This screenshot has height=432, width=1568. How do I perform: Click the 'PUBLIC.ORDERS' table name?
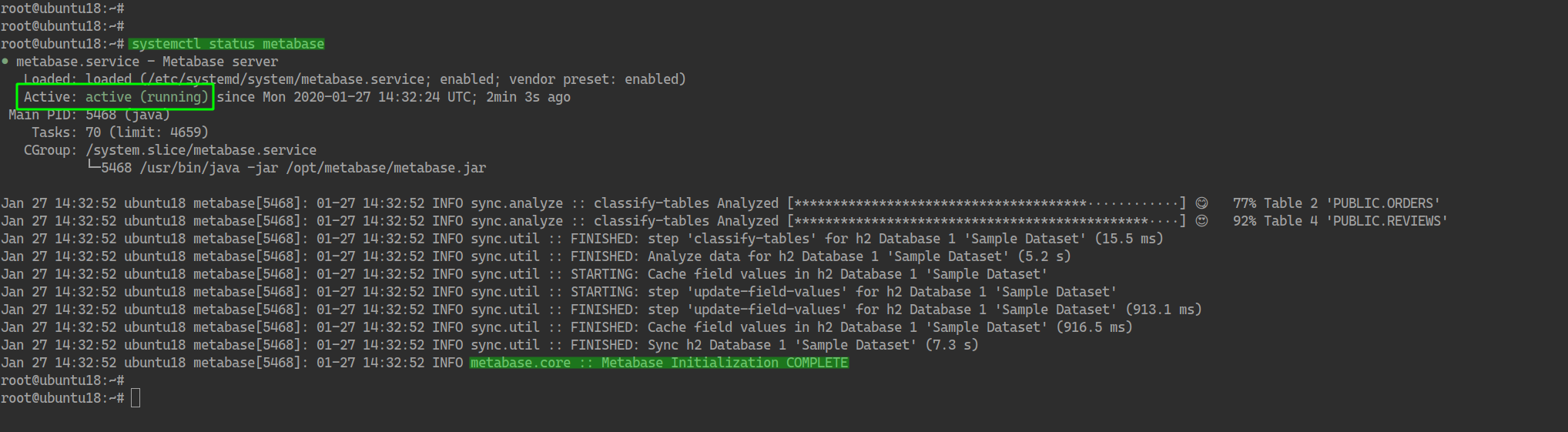point(1382,203)
